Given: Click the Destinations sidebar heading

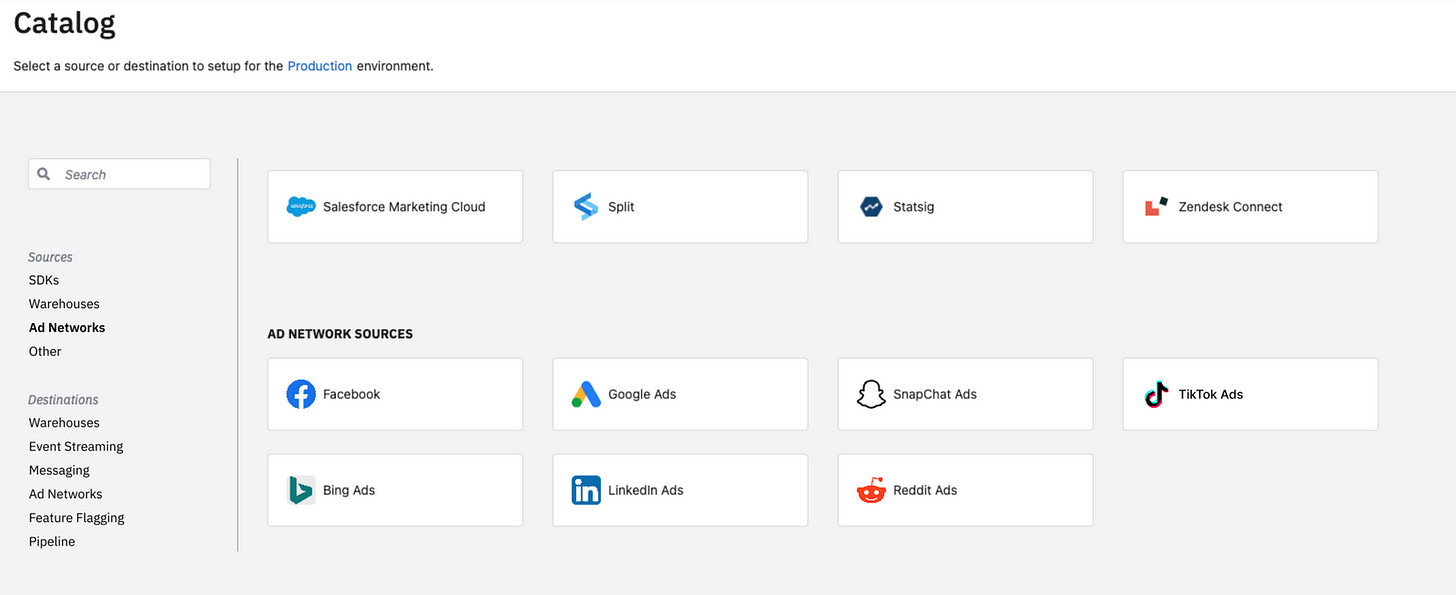Looking at the screenshot, I should point(64,400).
